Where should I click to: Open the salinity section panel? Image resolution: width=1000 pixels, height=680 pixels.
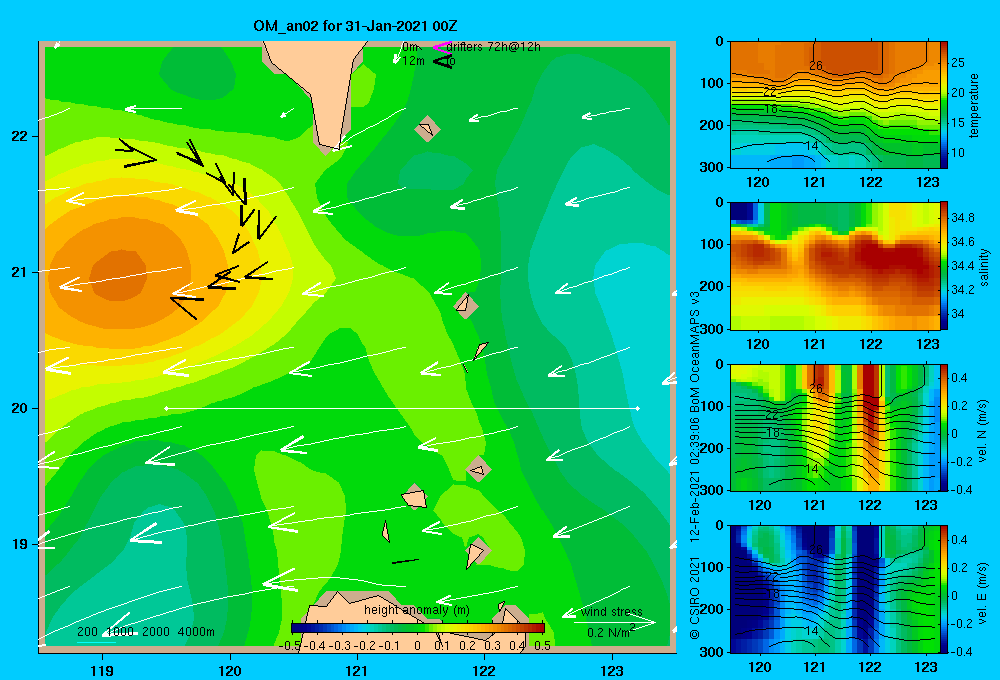coord(834,266)
